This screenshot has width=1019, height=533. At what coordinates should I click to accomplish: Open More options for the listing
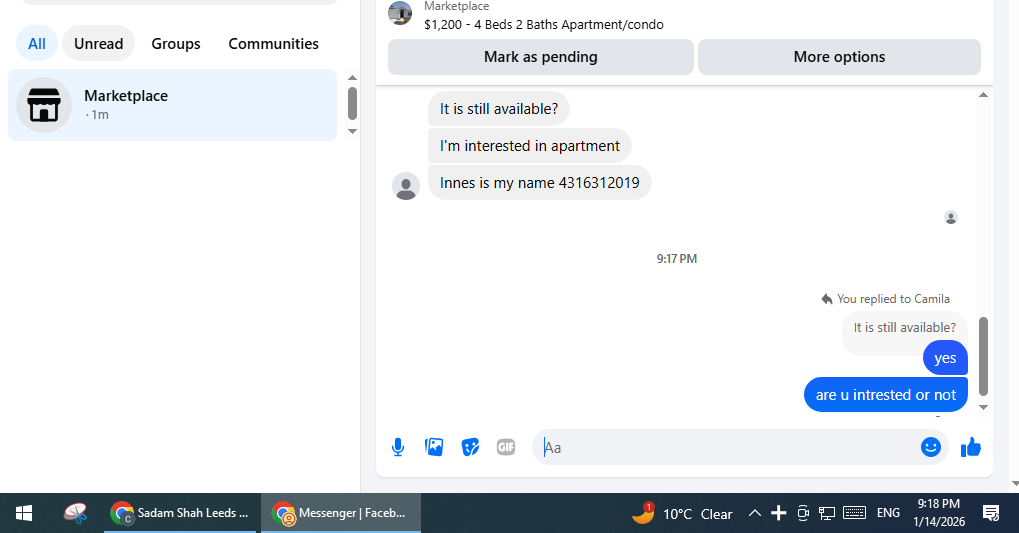[839, 57]
